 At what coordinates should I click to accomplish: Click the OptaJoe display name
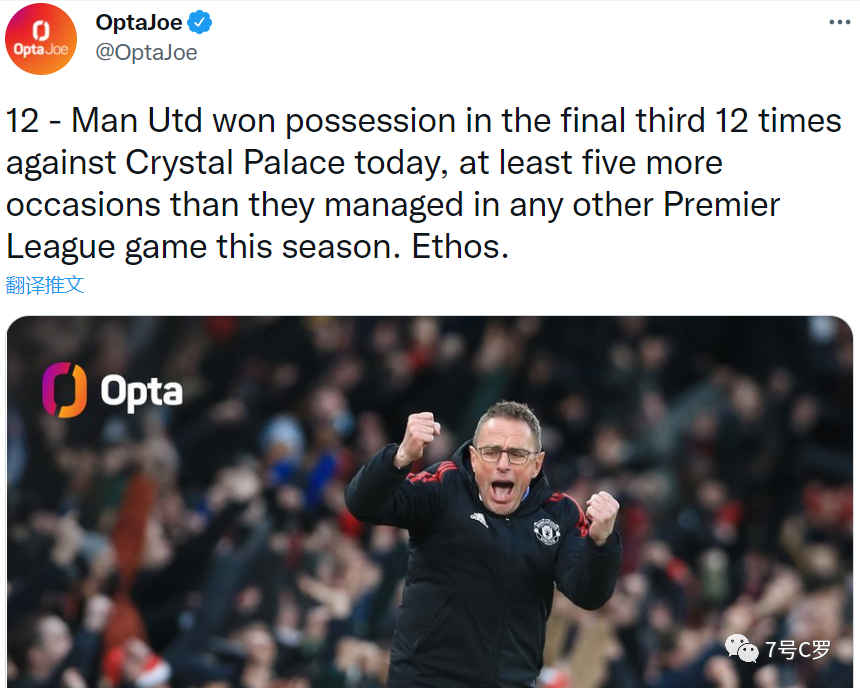(139, 22)
